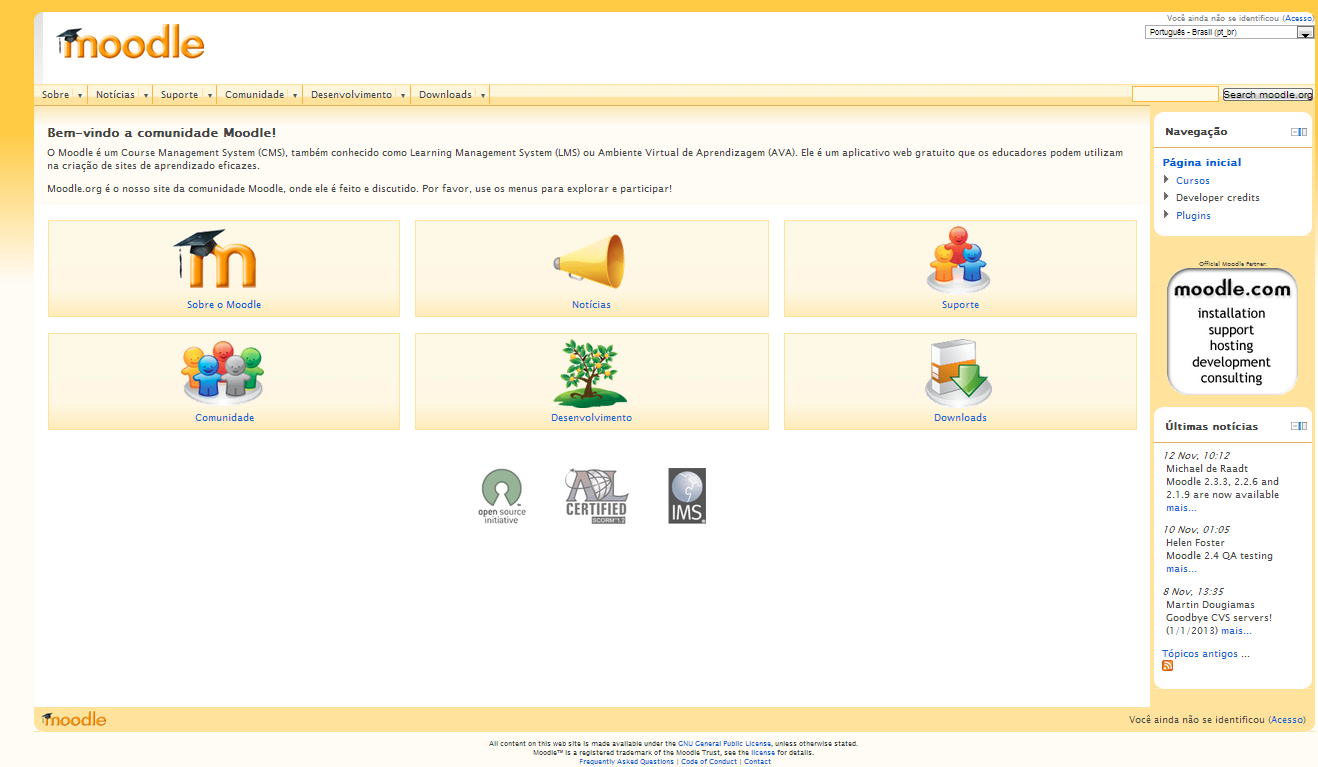1318x767 pixels.
Task: Open the Code of Conduct footer link
Action: 709,762
